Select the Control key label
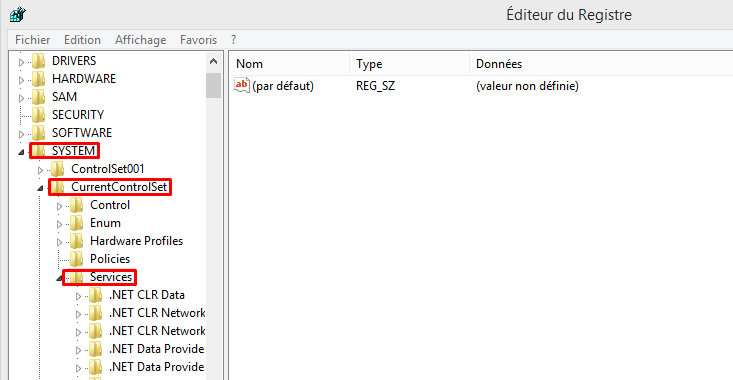This screenshot has width=733, height=380. (x=110, y=205)
